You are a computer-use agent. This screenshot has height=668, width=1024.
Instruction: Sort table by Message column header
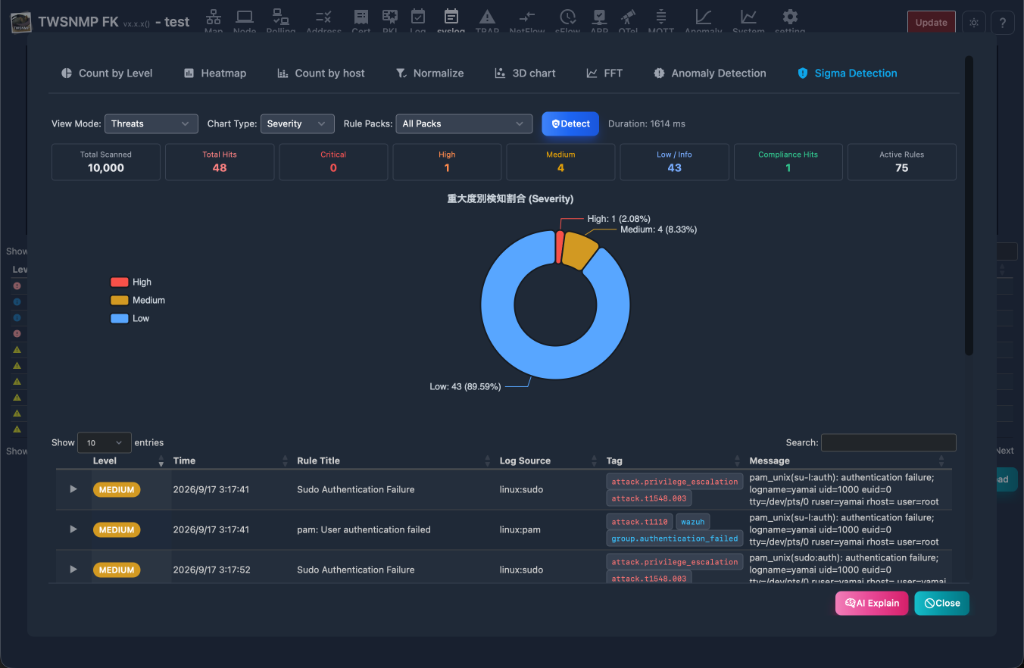[847, 461]
